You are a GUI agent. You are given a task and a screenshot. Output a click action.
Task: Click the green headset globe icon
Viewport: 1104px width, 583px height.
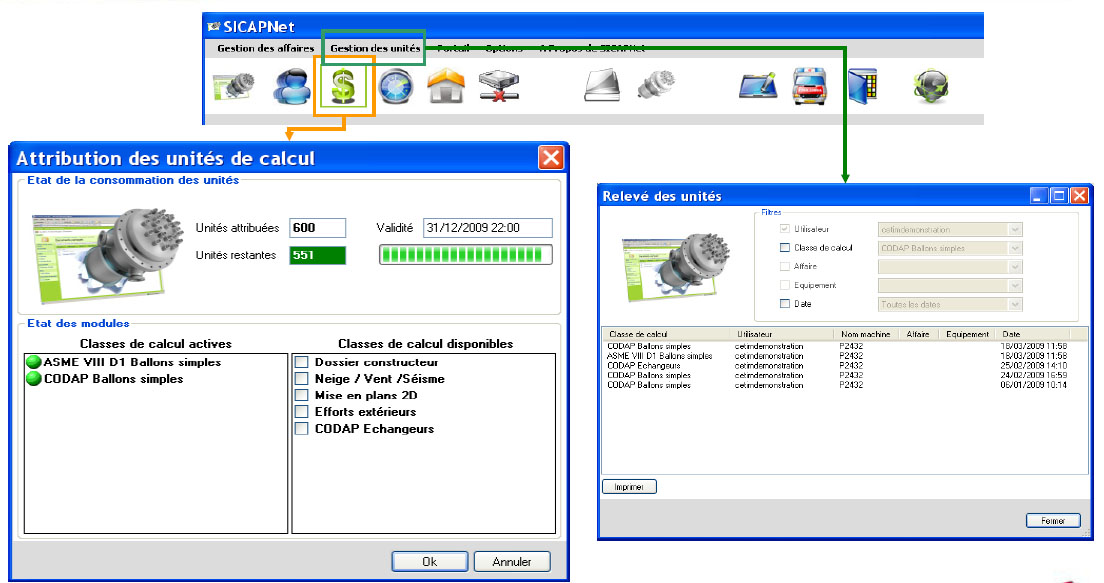930,87
